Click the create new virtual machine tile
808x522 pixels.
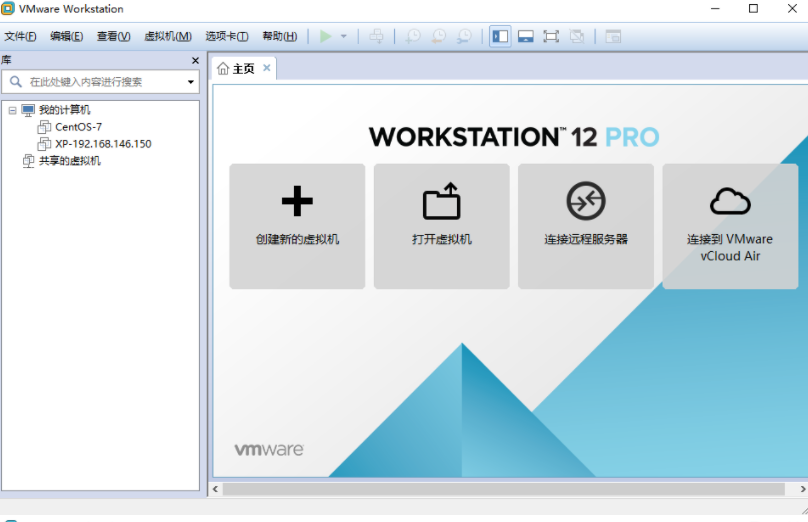tap(297, 226)
